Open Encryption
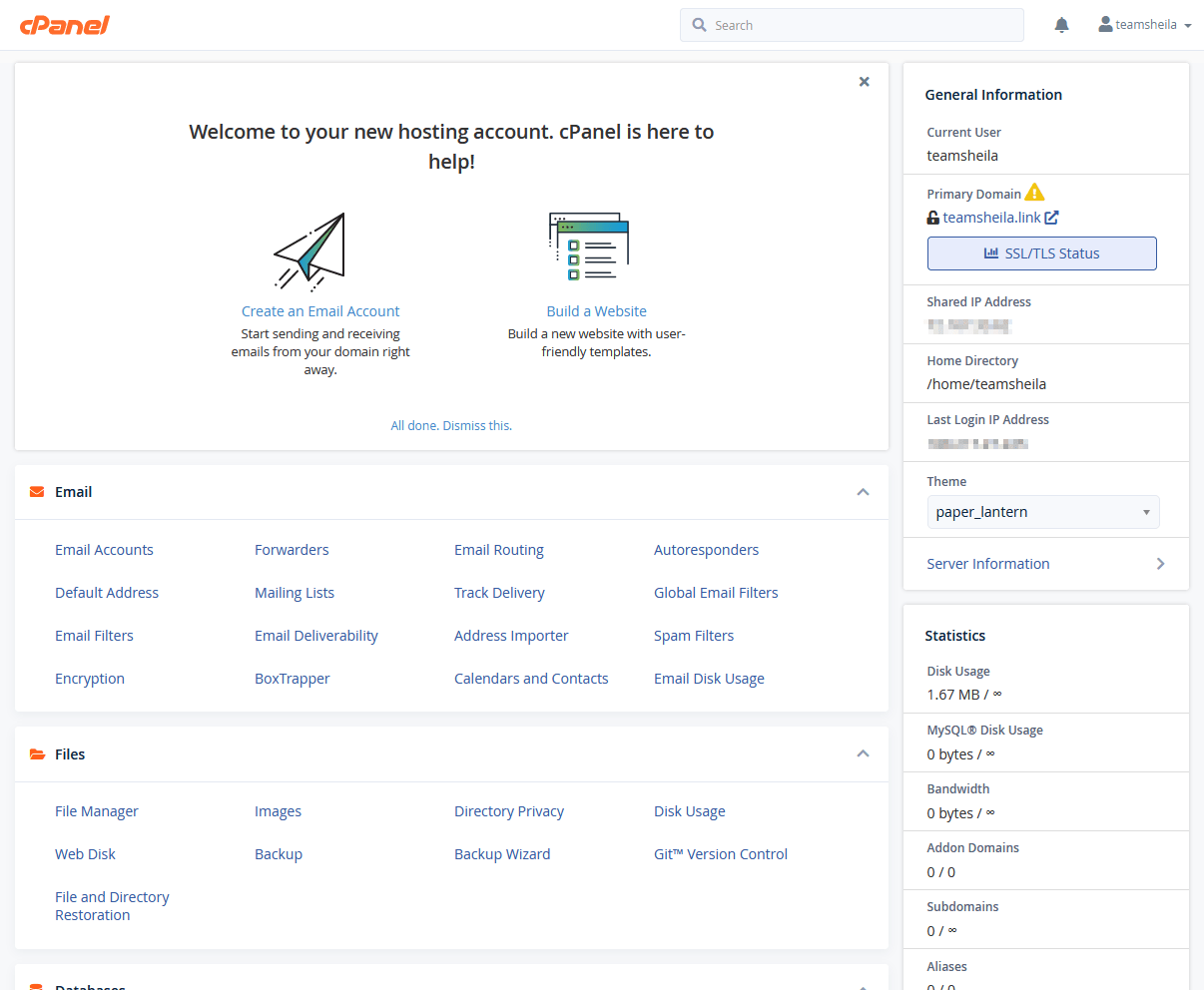 90,679
